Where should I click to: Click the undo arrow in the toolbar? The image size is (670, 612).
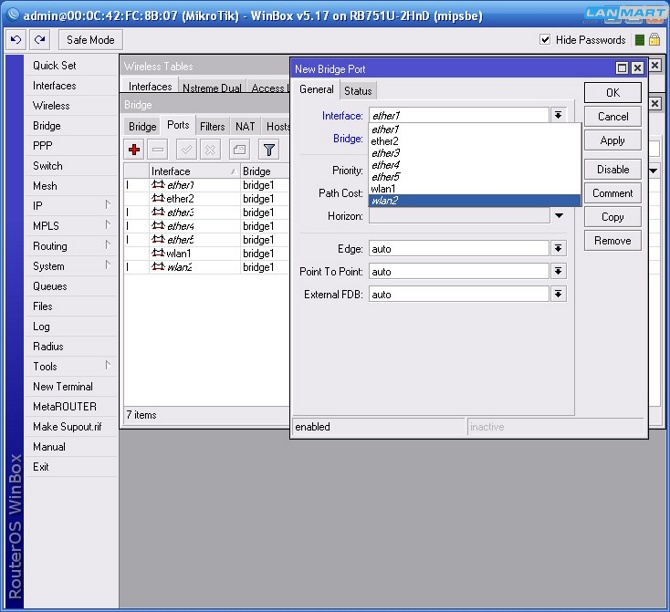point(16,40)
